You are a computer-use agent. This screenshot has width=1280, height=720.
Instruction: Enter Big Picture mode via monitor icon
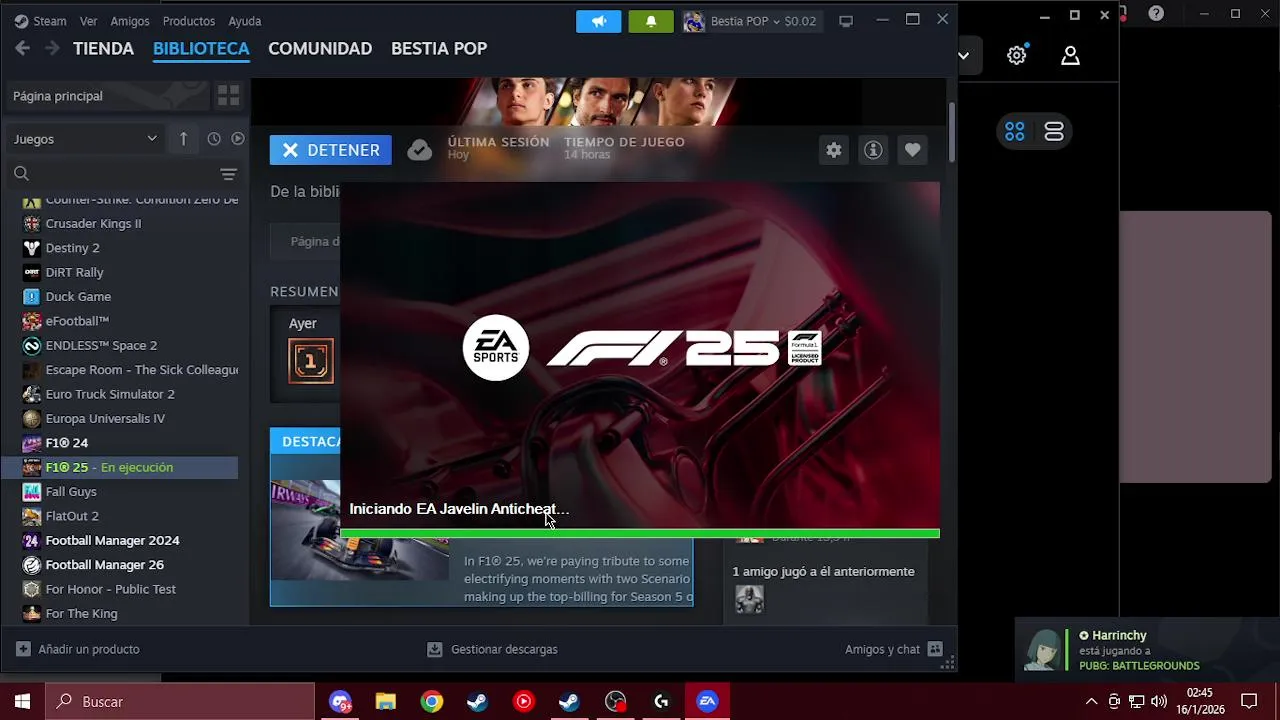tap(846, 21)
